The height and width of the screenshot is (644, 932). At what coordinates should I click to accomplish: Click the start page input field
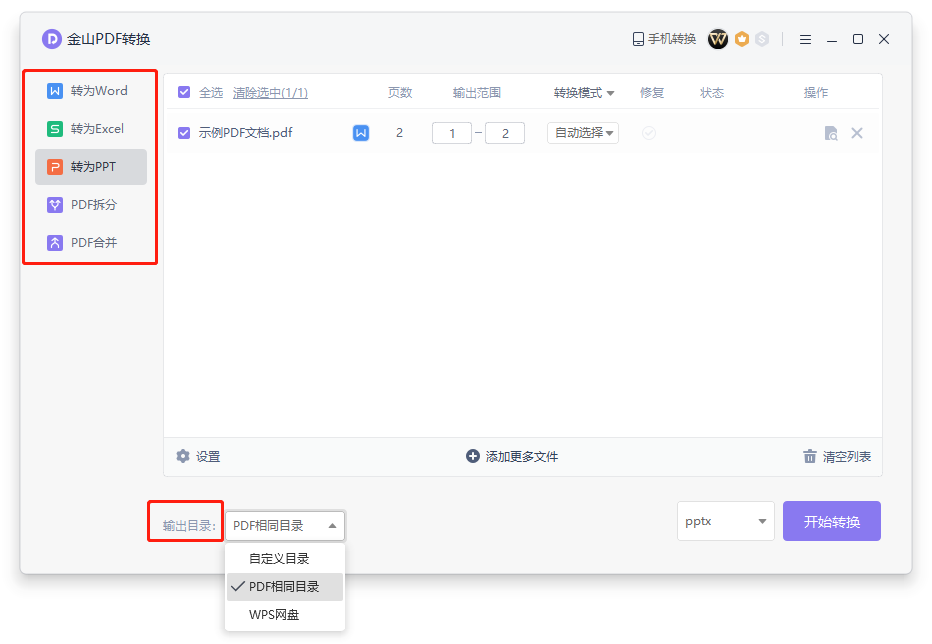[x=451, y=133]
